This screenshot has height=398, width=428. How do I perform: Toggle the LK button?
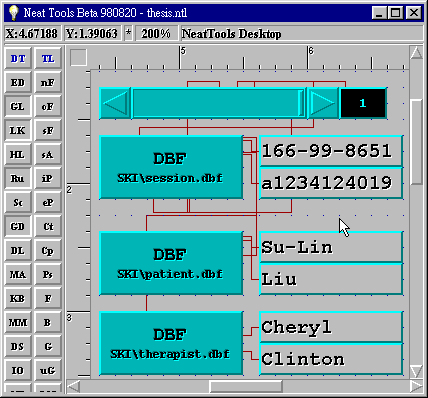click(x=18, y=130)
